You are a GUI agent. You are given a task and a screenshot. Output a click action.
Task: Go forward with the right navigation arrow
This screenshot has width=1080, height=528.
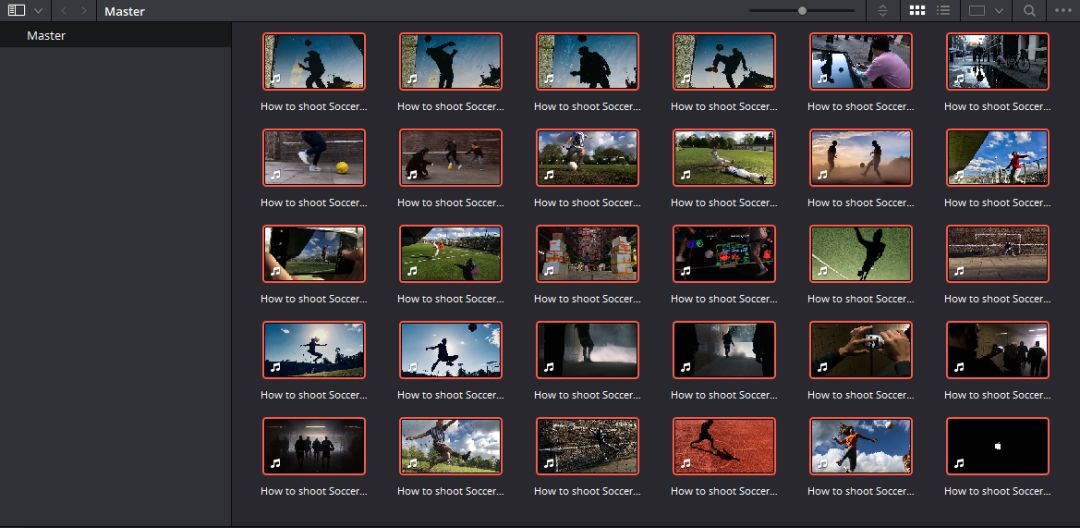(x=84, y=11)
